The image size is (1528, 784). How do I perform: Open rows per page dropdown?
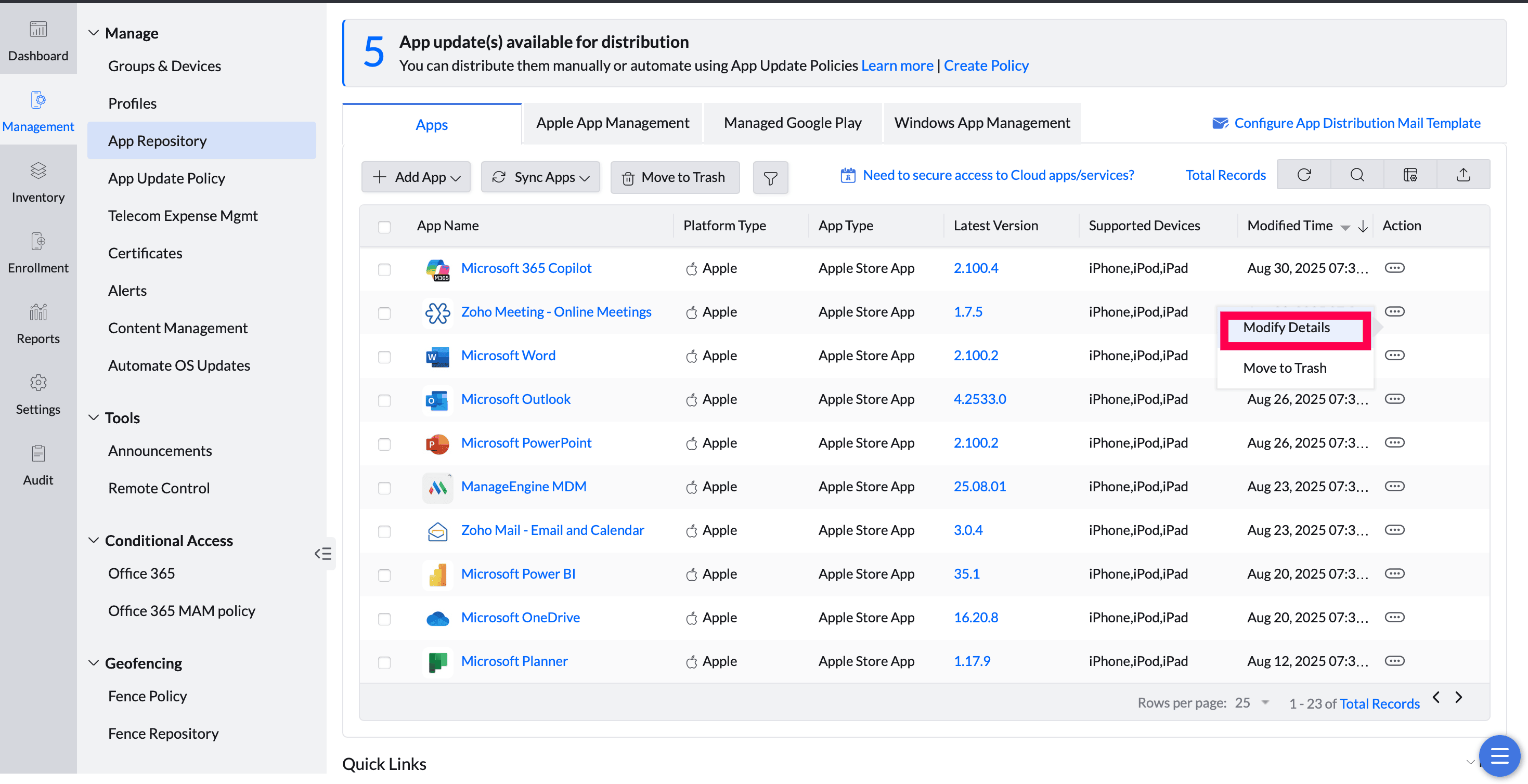[x=1252, y=703]
